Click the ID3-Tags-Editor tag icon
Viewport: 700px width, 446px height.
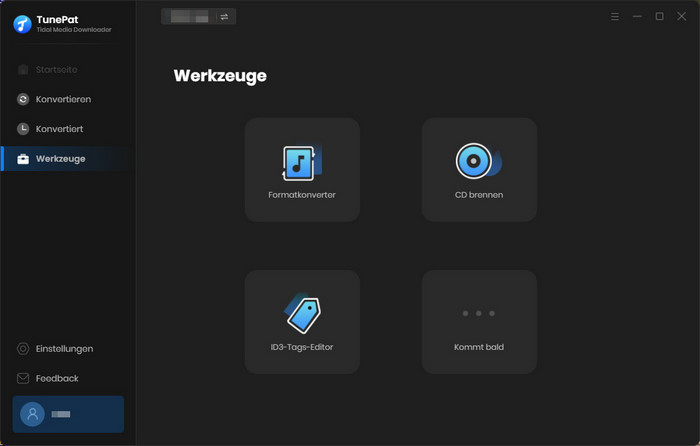pos(303,313)
